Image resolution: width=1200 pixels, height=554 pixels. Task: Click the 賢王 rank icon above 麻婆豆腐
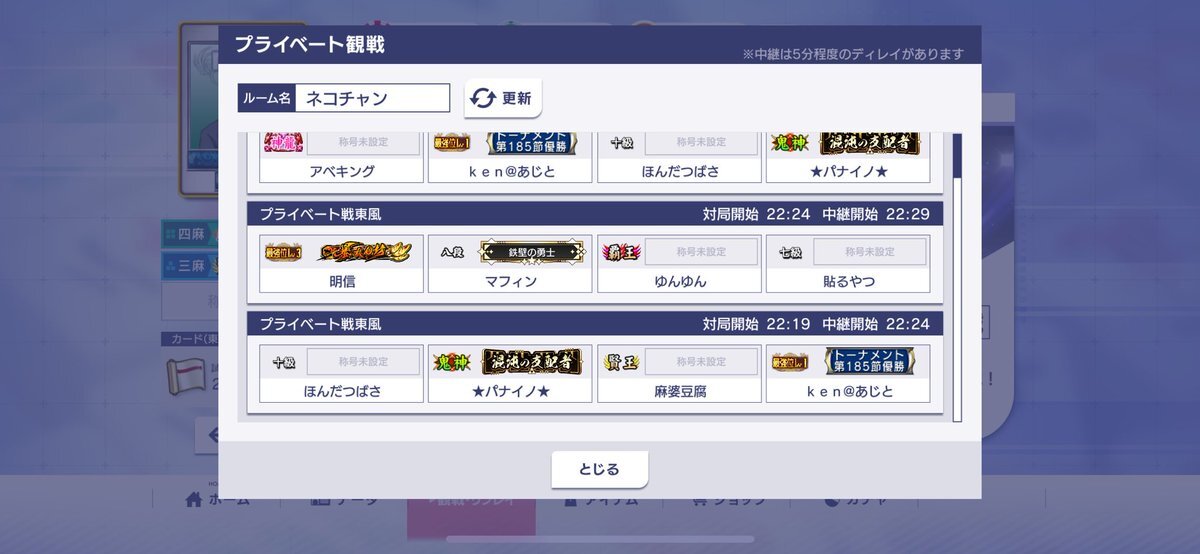click(621, 362)
